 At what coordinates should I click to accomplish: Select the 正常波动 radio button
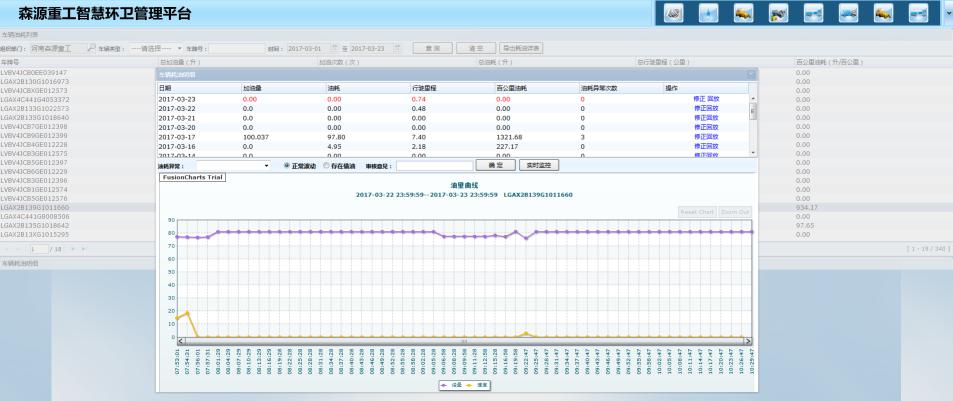point(288,165)
